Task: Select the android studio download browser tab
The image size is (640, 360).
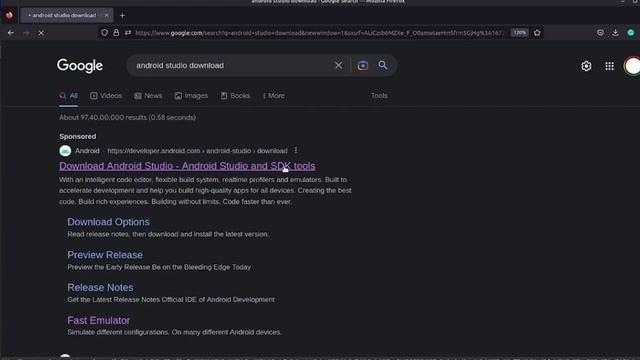Action: tap(67, 15)
